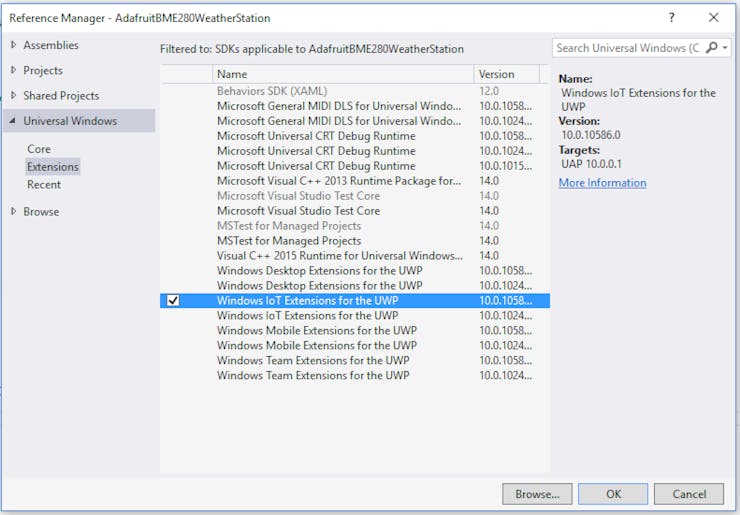Screen dimensions: 740x515
Task: Select Windows Desktop Extensions for UWP 10.0.1024
Action: click(355, 285)
